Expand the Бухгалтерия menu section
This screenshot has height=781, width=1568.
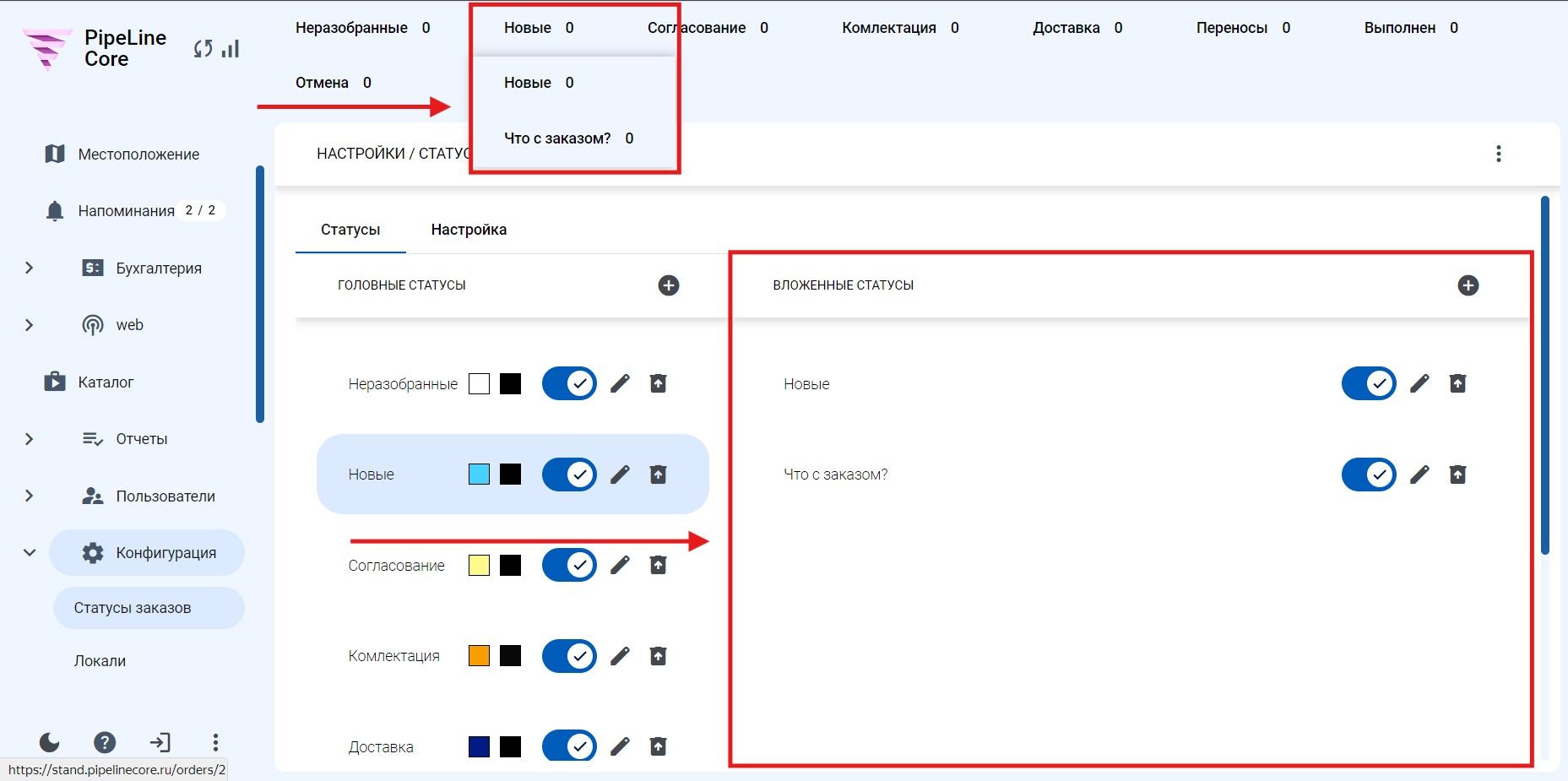point(30,268)
